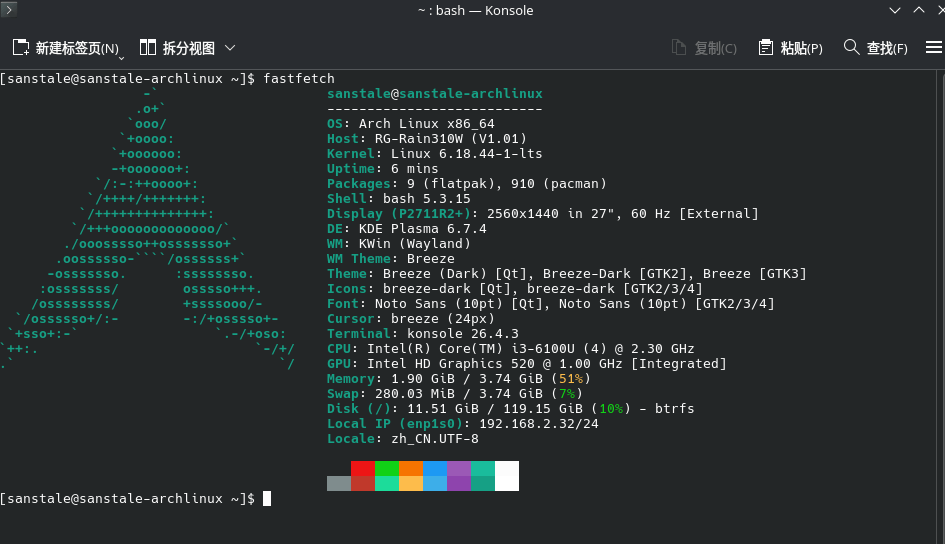Click the split view panes icon
Viewport: 945px width, 544px height.
pos(148,48)
